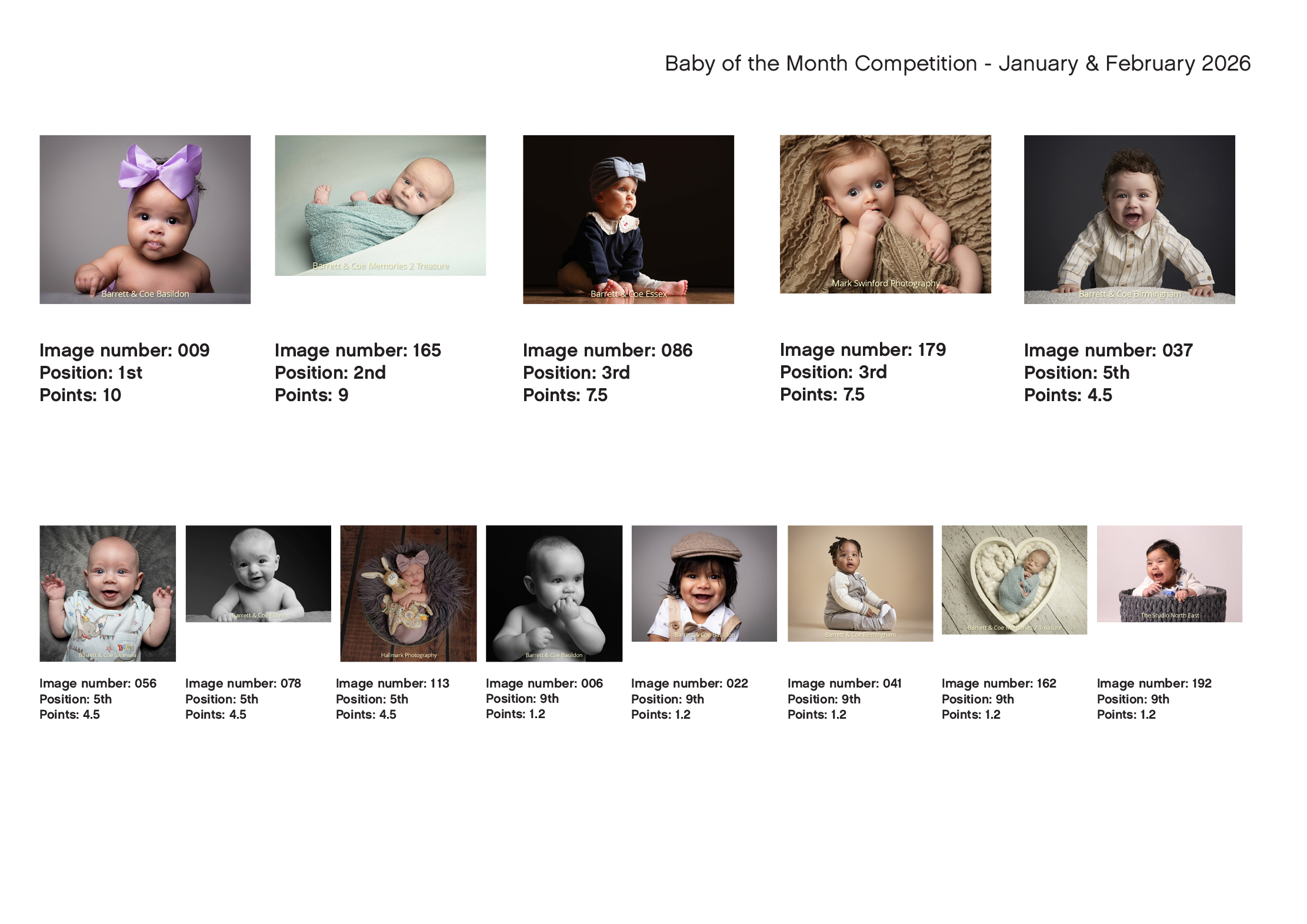
Task: Select the 'Image number: 113' caption
Action: [392, 683]
